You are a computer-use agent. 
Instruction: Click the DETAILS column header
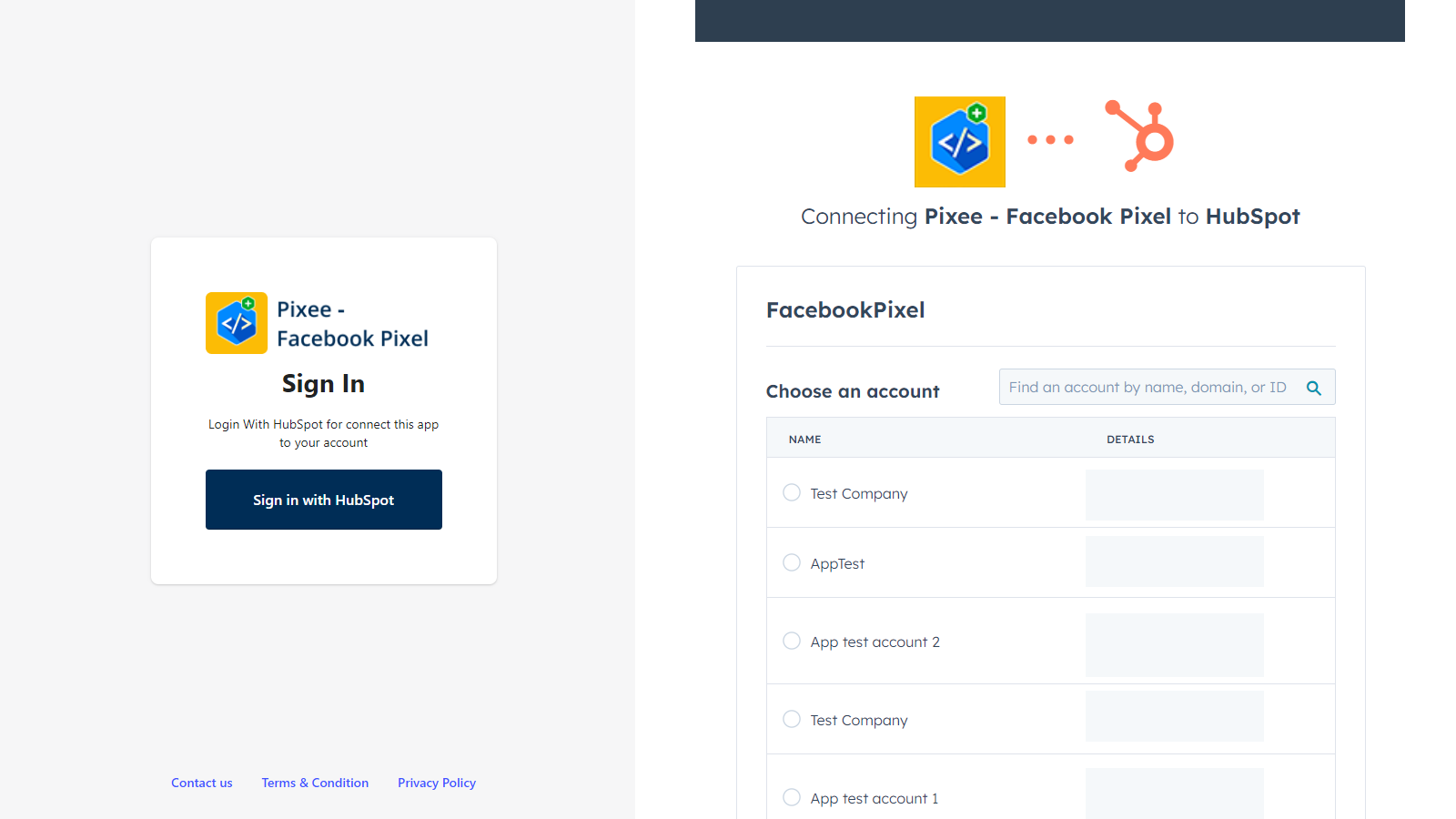tap(1130, 439)
